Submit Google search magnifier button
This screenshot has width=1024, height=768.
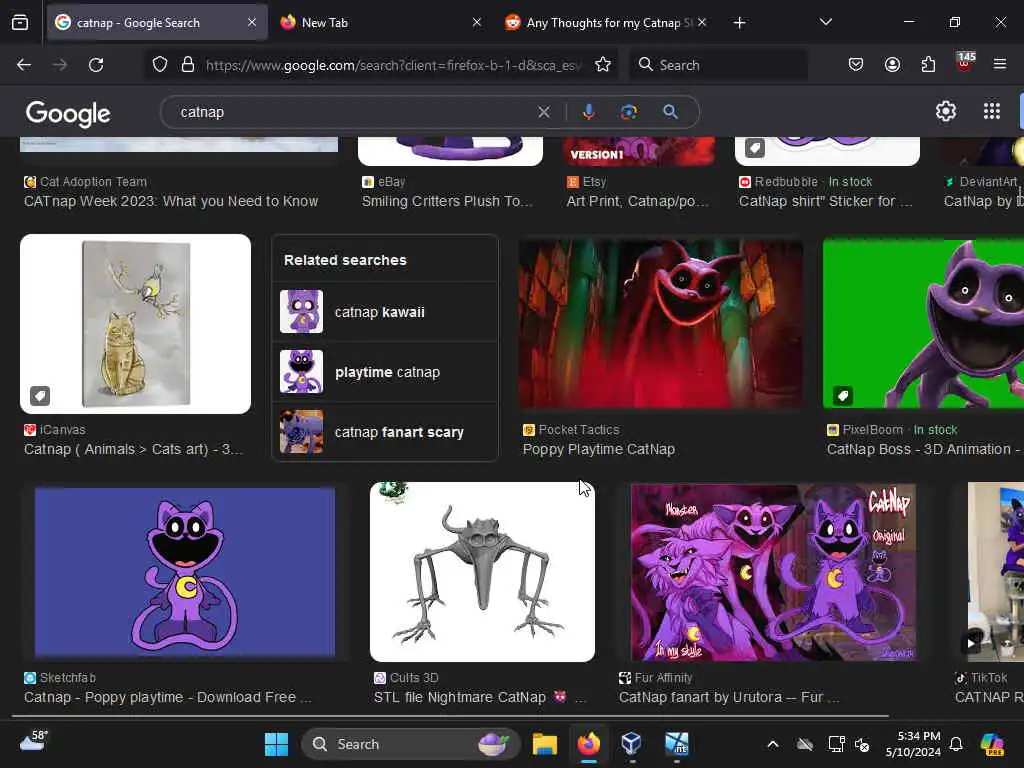pyautogui.click(x=670, y=112)
